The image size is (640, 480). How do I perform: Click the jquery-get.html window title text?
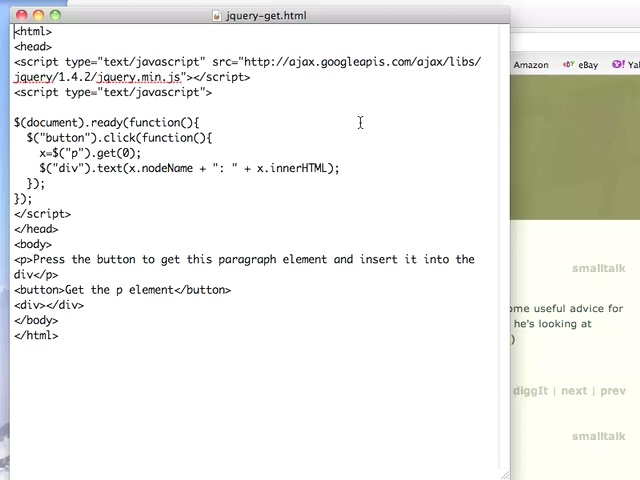coord(266,16)
